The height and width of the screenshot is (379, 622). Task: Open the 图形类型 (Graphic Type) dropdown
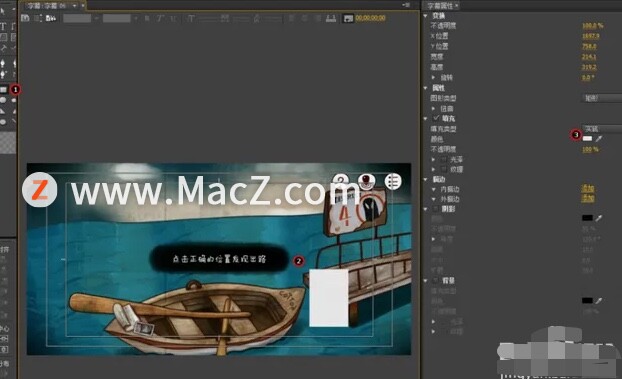click(x=601, y=98)
